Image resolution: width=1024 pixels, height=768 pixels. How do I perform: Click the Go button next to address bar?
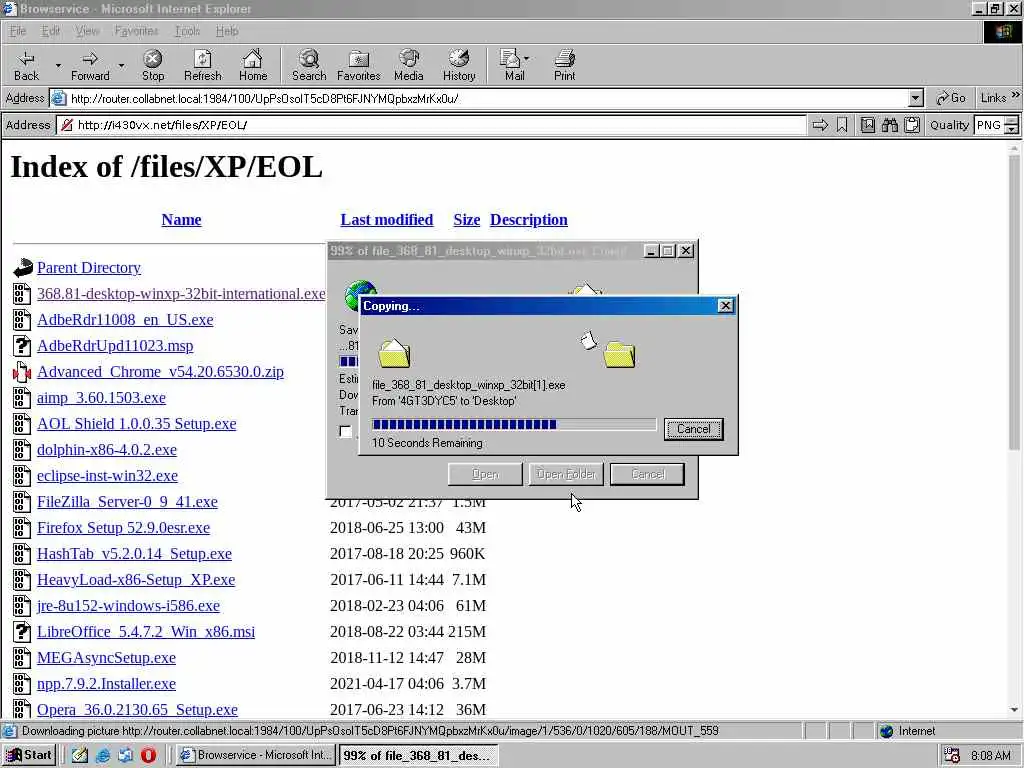(x=951, y=98)
